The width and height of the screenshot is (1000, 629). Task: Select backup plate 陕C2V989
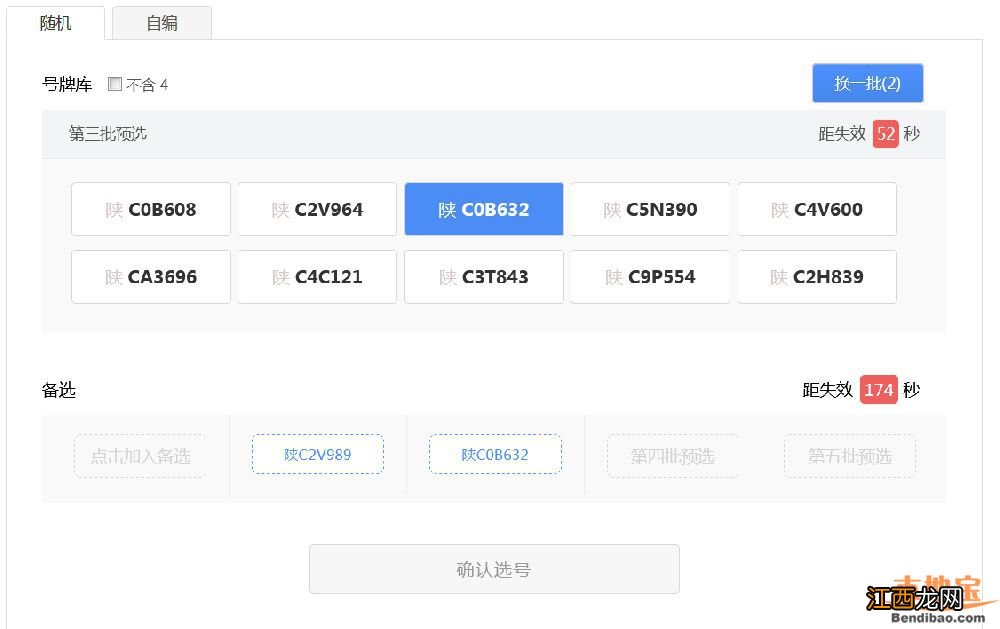(x=318, y=455)
